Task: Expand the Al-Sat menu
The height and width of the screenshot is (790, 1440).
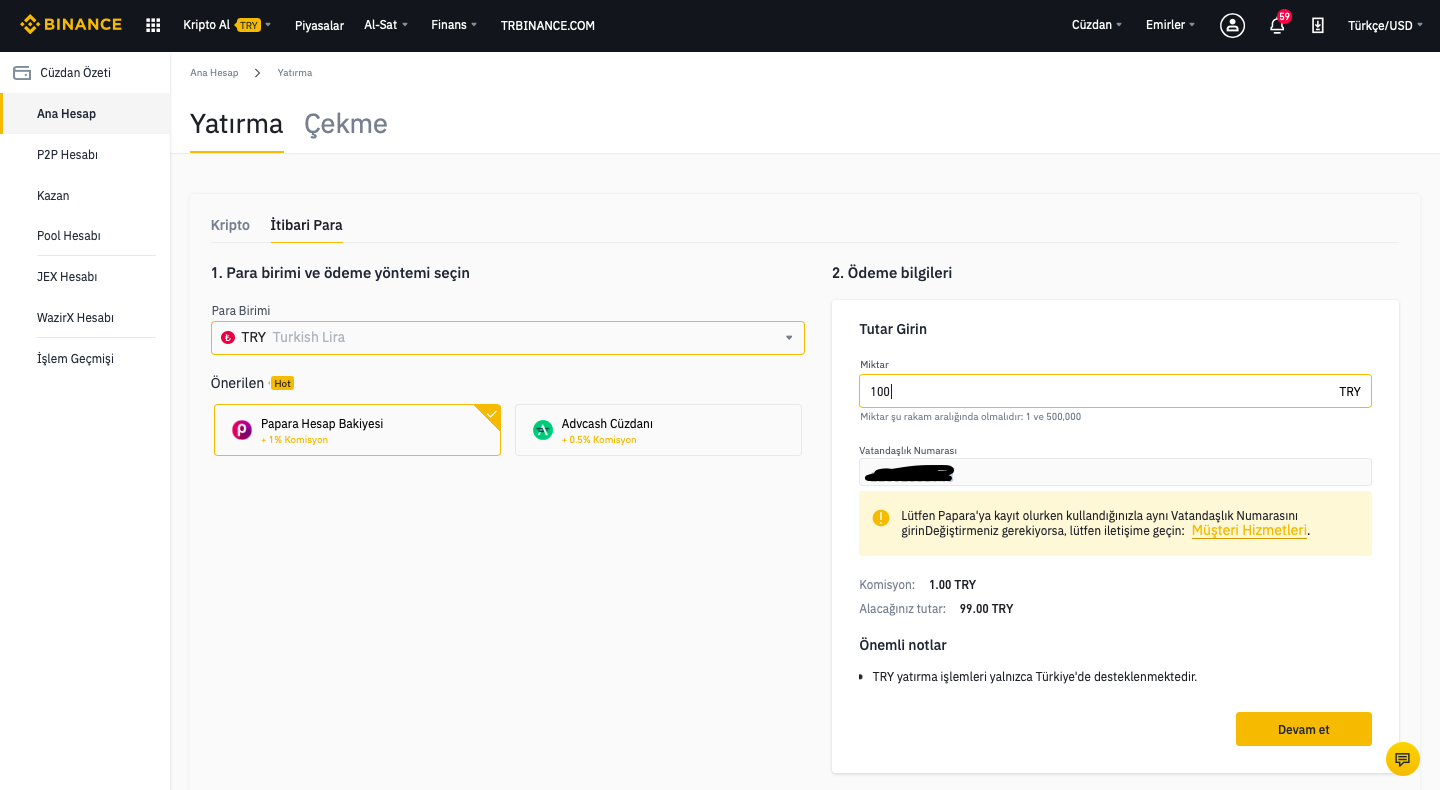Action: pyautogui.click(x=386, y=25)
